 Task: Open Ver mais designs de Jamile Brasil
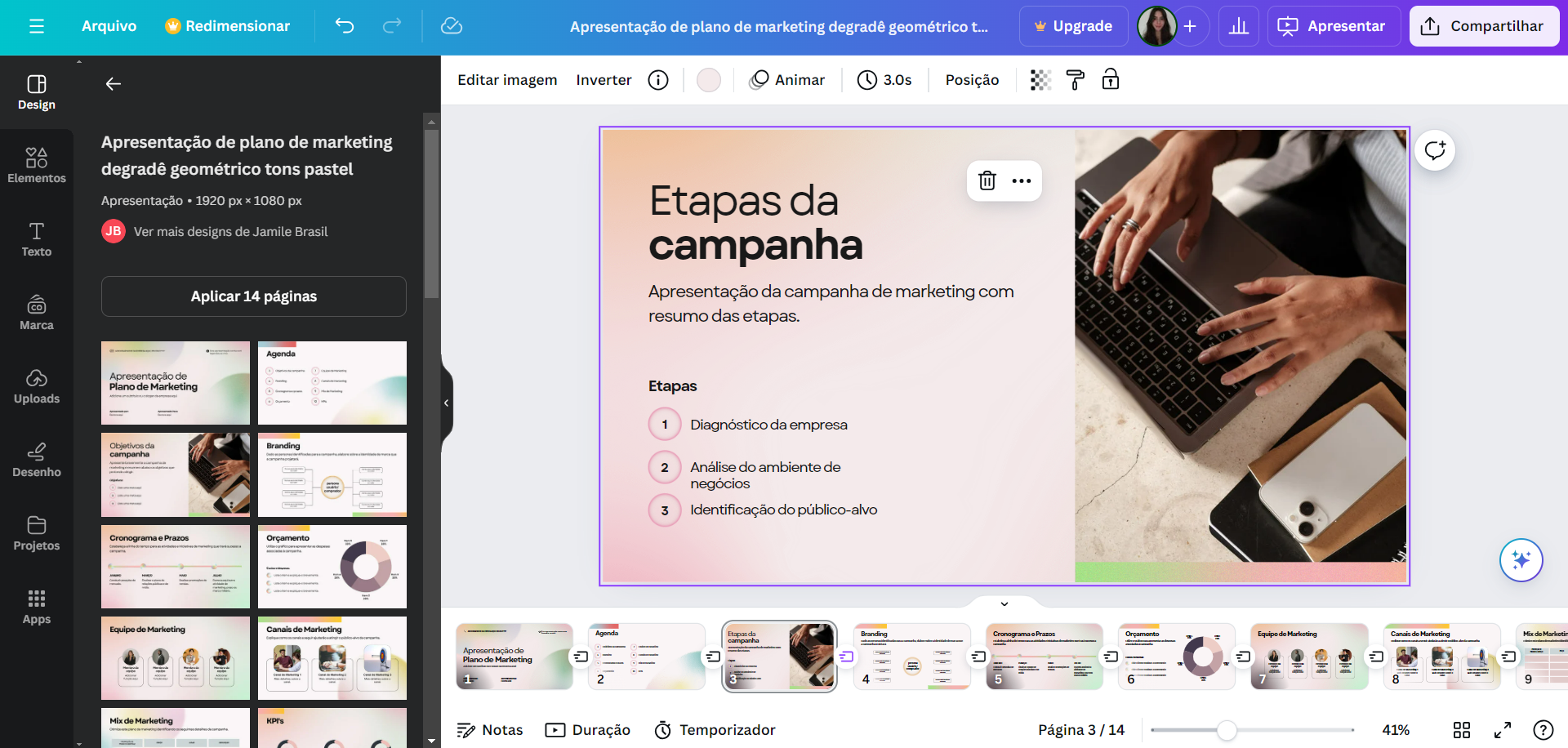click(230, 231)
